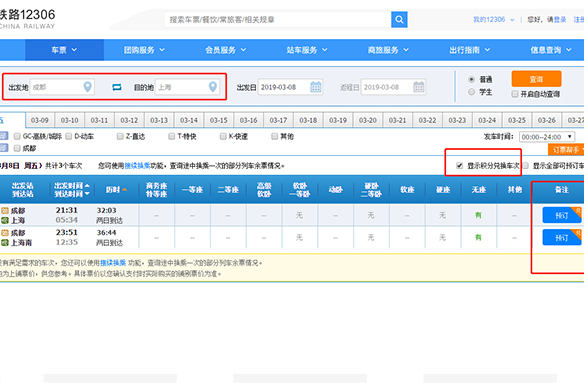This screenshot has width=584, height=383.
Task: Open the 信息查询 navigation dropdown
Action: coord(551,50)
